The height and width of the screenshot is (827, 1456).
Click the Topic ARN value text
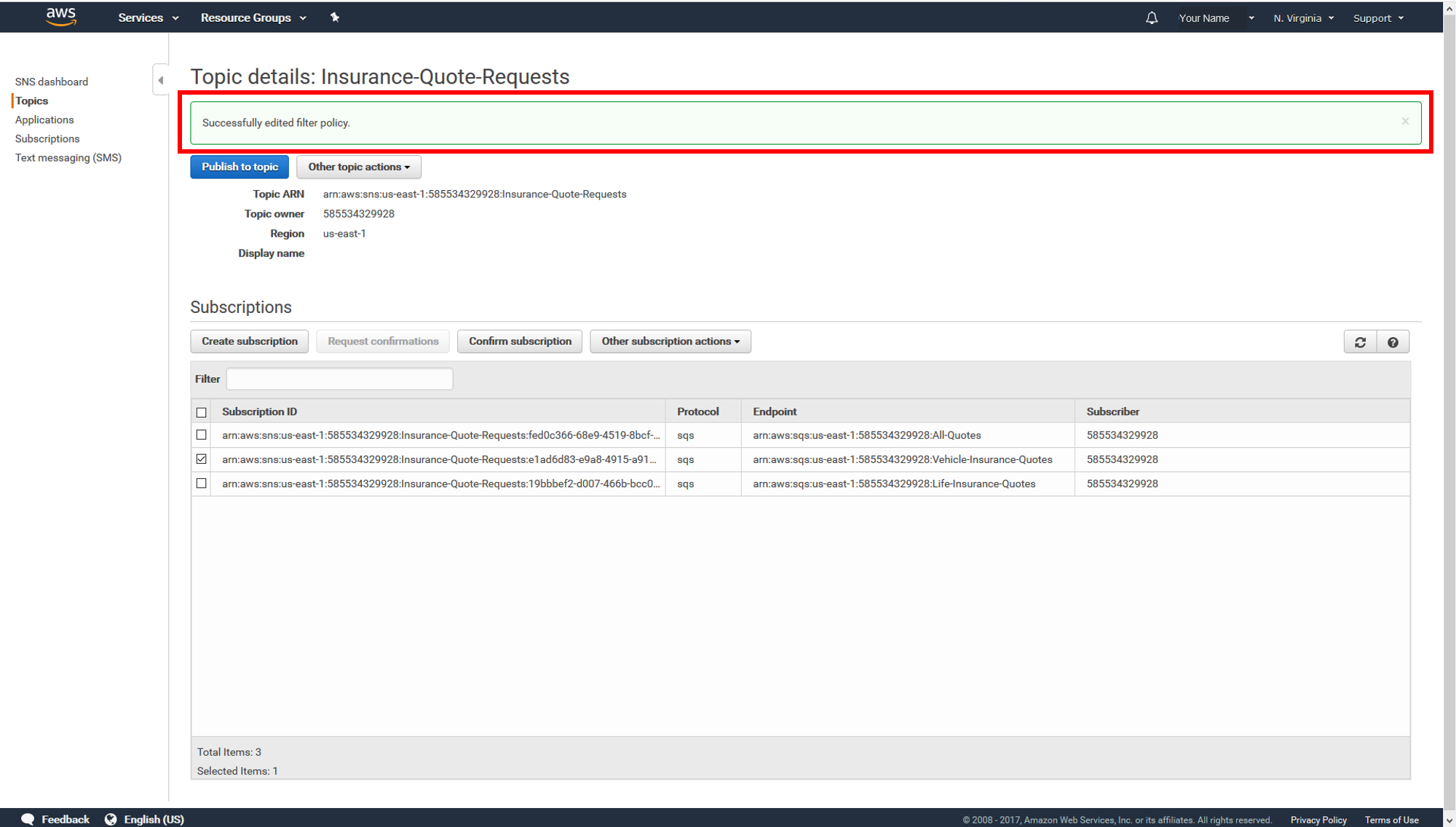[x=475, y=194]
